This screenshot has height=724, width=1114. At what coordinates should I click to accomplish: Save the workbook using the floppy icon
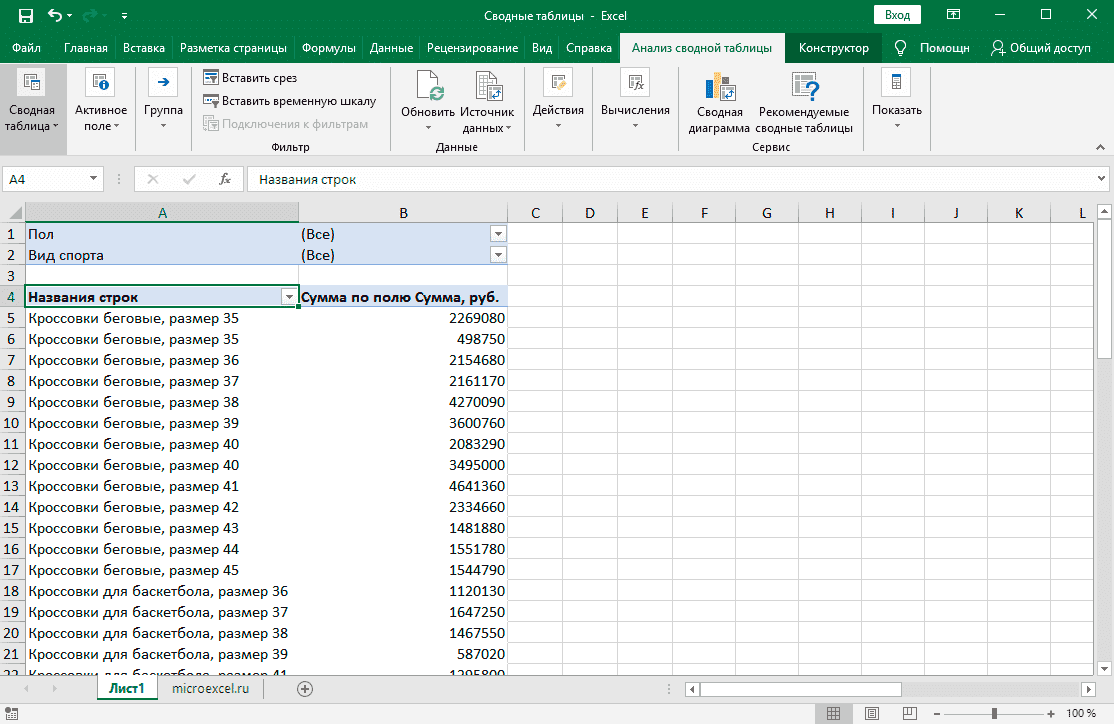(x=25, y=15)
